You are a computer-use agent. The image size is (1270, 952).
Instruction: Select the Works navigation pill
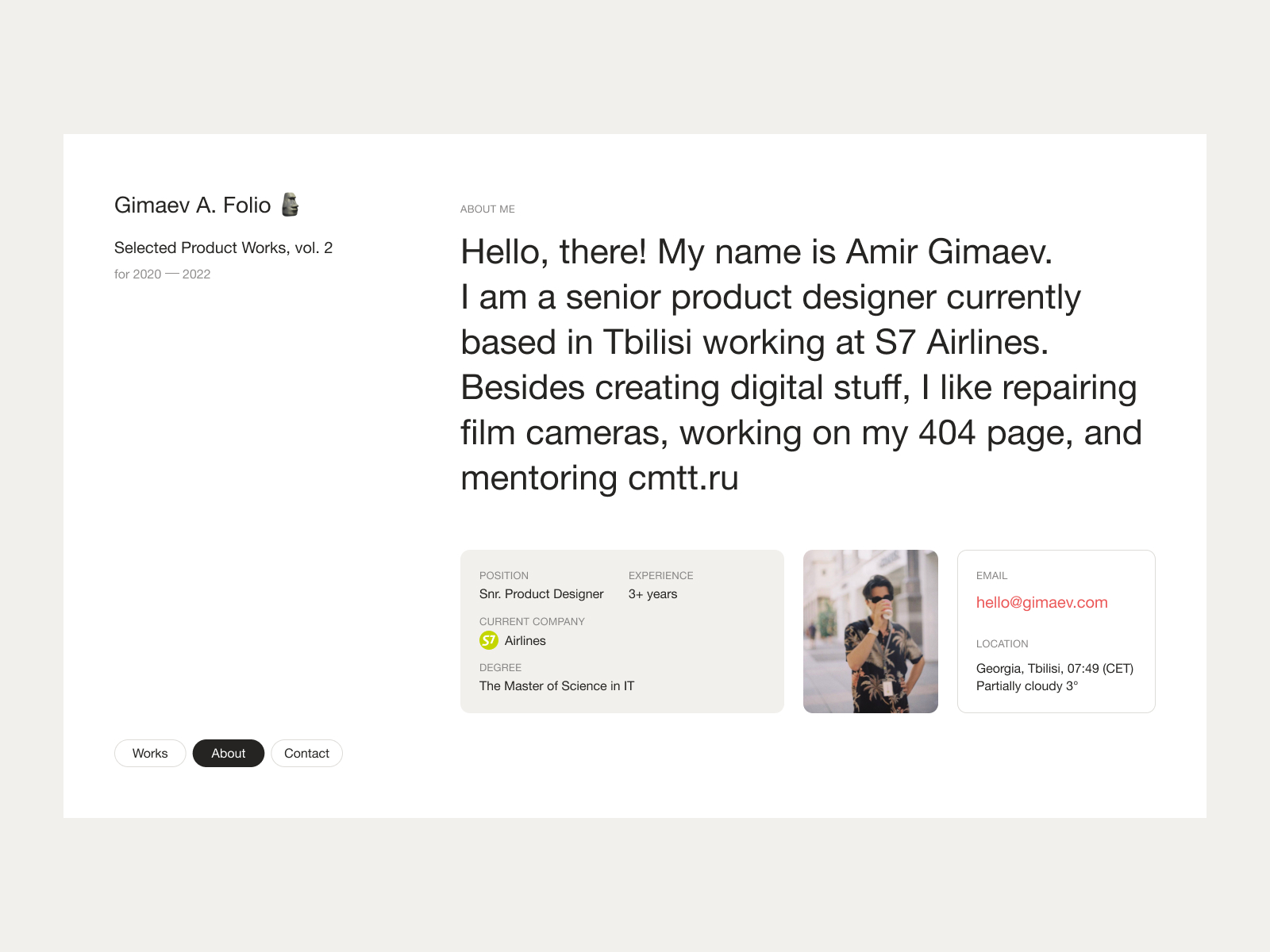coord(150,753)
